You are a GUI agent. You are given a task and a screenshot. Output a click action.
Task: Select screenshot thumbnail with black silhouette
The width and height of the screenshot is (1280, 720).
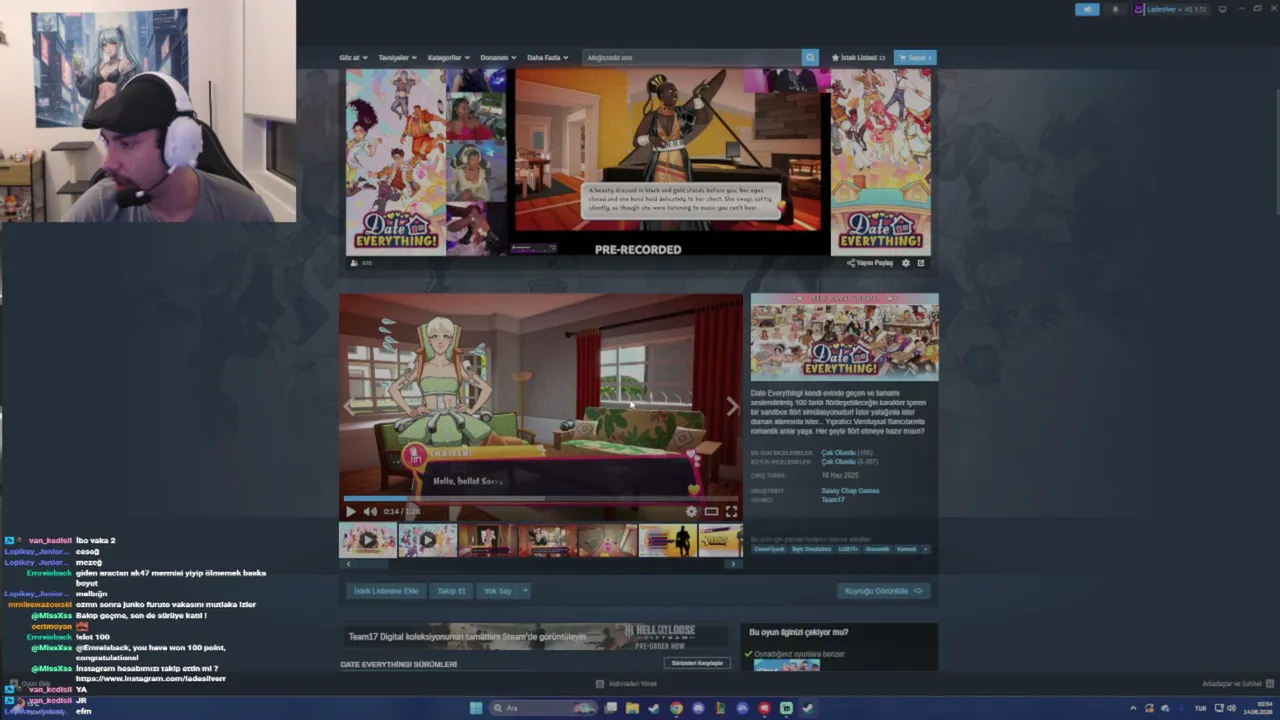click(668, 540)
